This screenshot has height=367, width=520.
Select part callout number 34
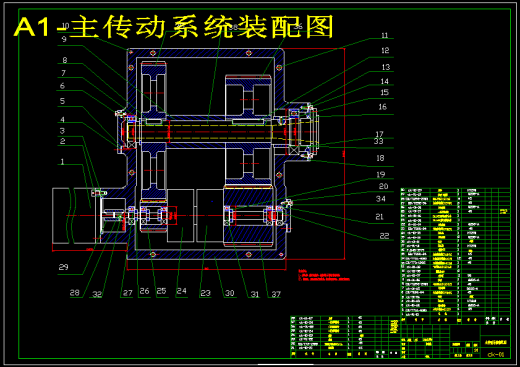tap(381, 199)
